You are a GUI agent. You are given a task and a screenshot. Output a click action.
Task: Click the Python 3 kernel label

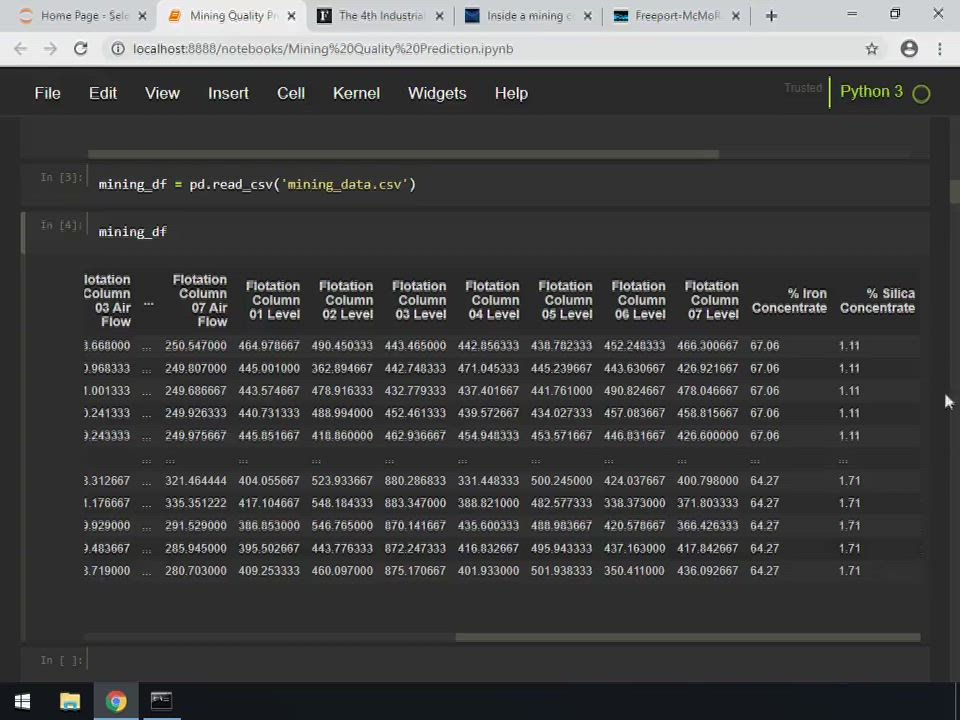click(x=871, y=92)
